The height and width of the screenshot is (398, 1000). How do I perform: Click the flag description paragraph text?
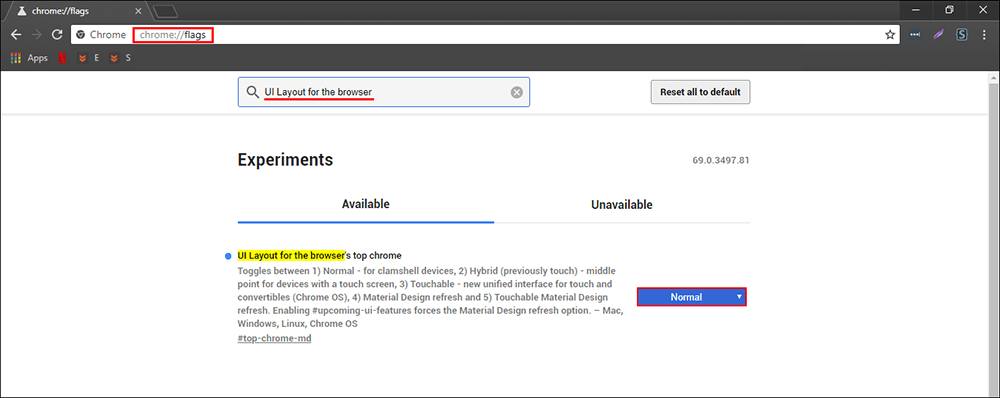(x=430, y=297)
